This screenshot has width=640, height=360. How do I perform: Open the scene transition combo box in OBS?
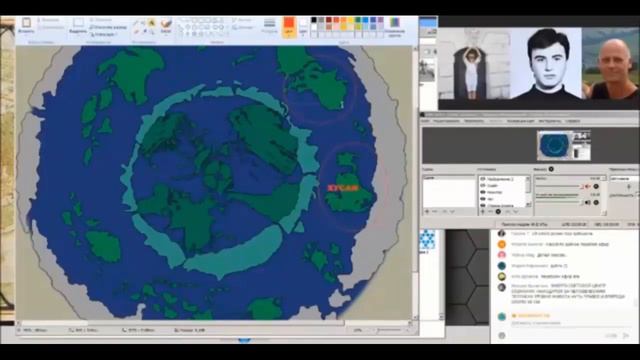pyautogui.click(x=624, y=179)
